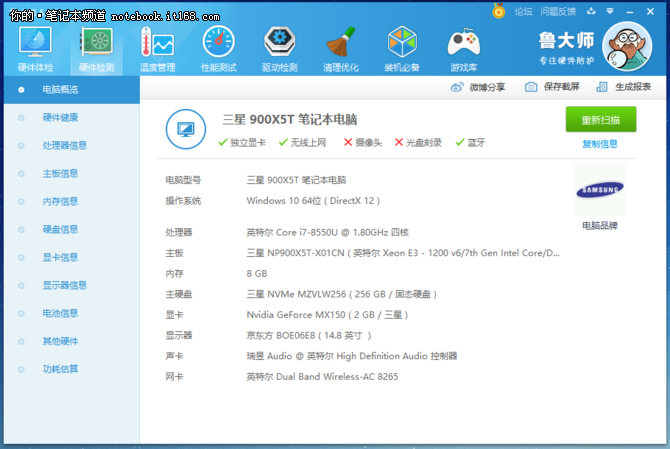Screen dimensions: 670x449
Task: Open the 游戏库 gamepad icon
Action: point(463,46)
